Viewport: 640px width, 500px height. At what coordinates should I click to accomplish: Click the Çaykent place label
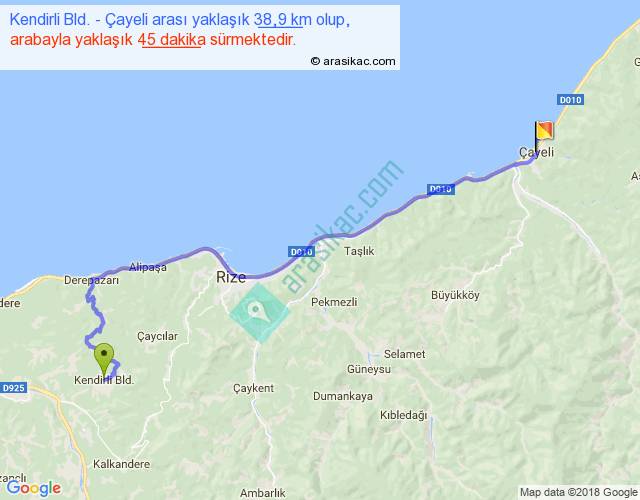click(x=253, y=387)
